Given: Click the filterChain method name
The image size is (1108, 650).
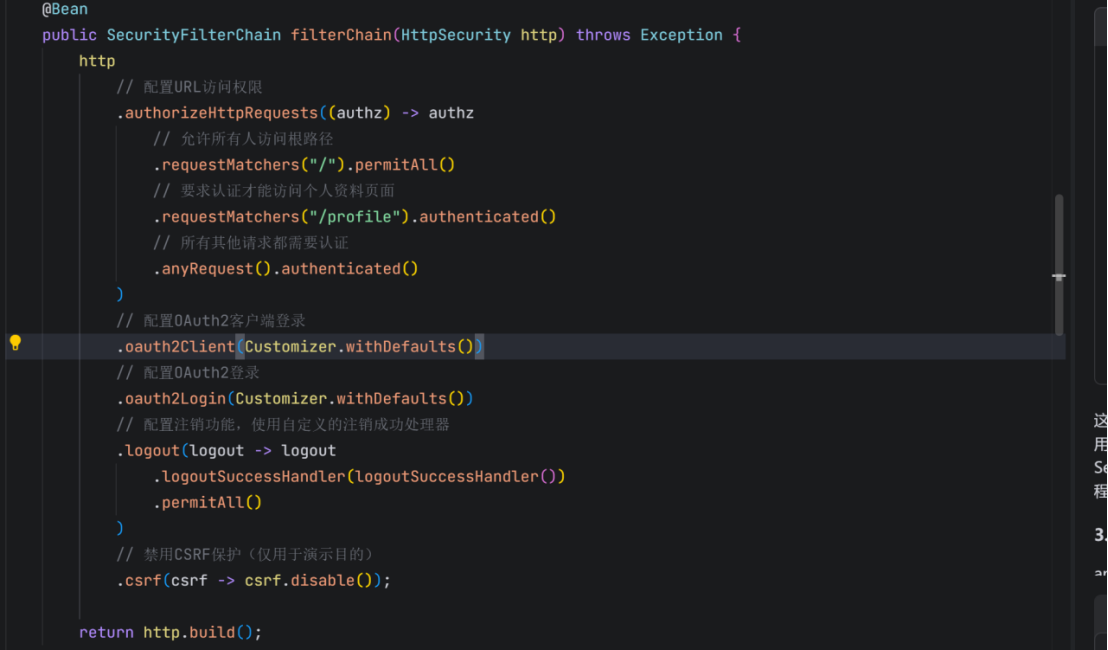Looking at the screenshot, I should coord(341,35).
